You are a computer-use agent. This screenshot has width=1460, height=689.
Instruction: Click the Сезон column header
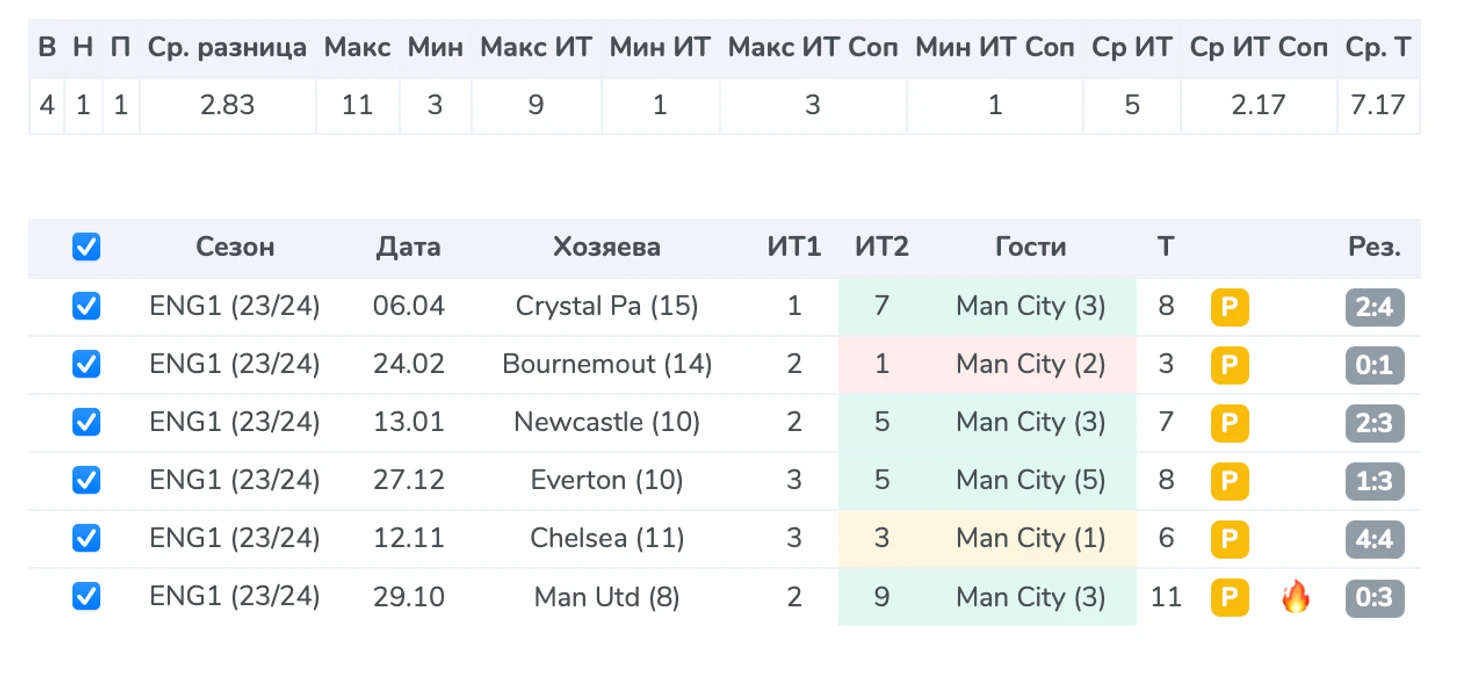[x=235, y=247]
